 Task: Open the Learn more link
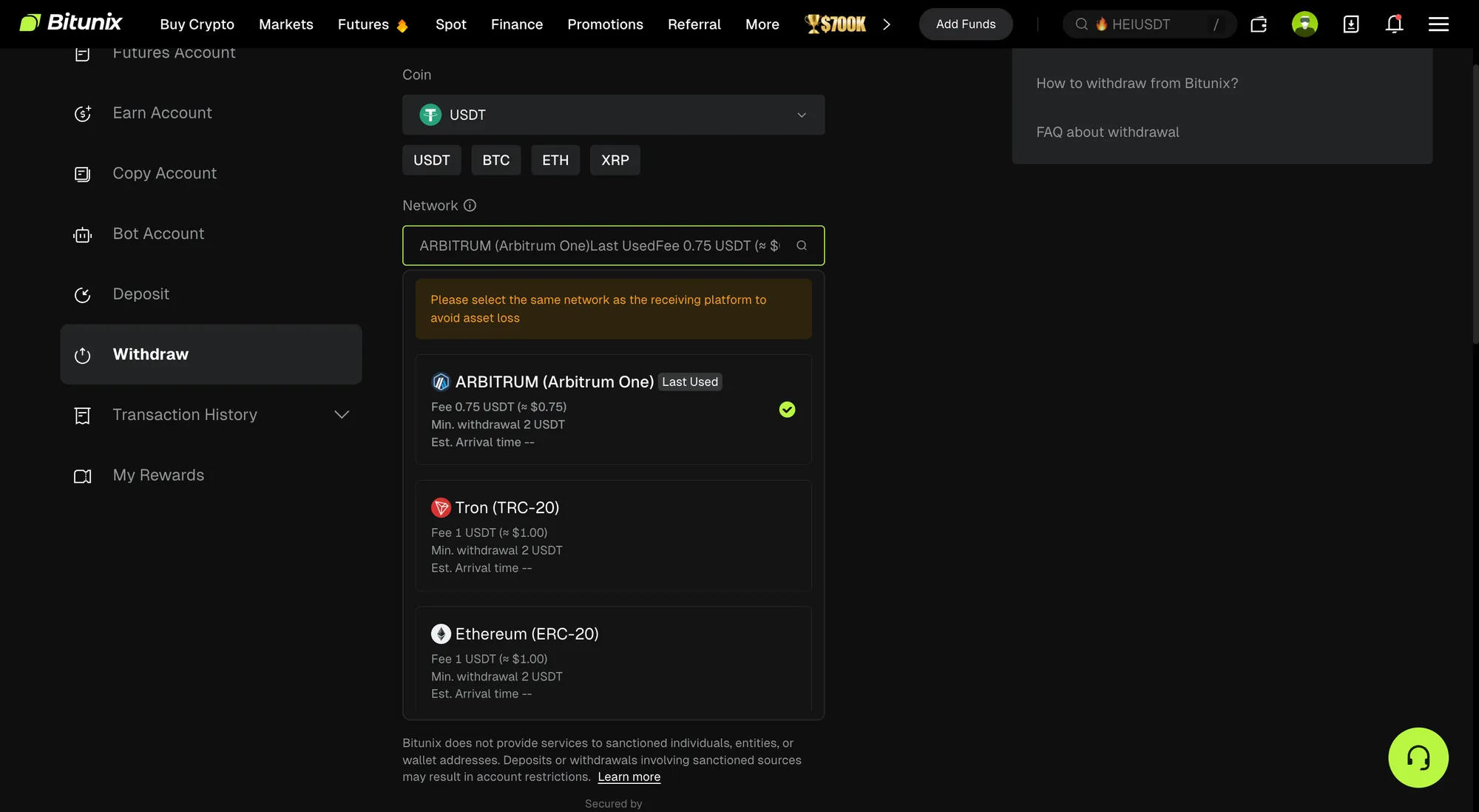(629, 777)
